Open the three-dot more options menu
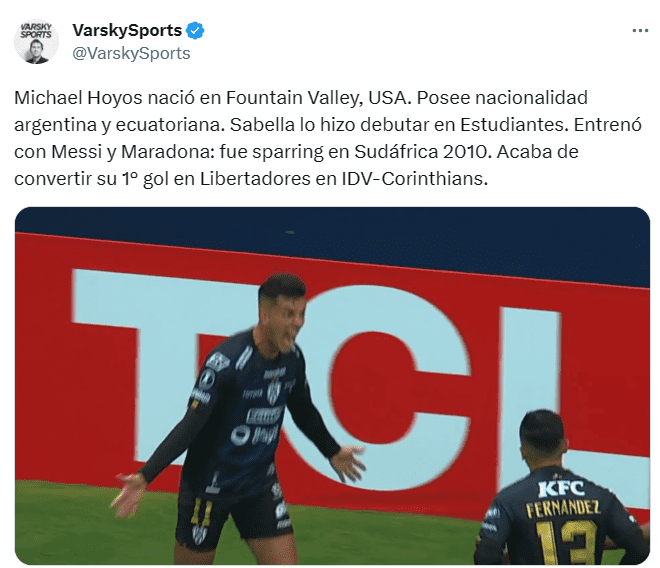Screen dimensions: 660x568 pyautogui.click(x=640, y=31)
